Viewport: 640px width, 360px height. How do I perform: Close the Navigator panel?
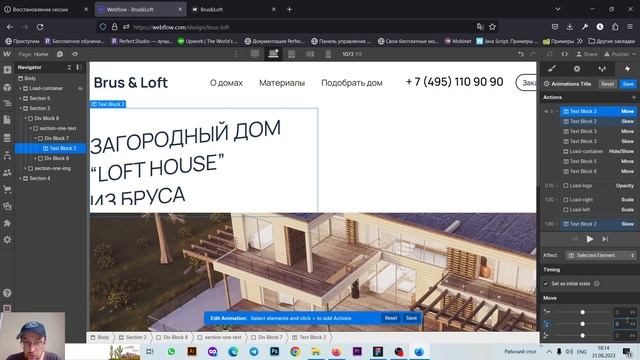[x=69, y=67]
